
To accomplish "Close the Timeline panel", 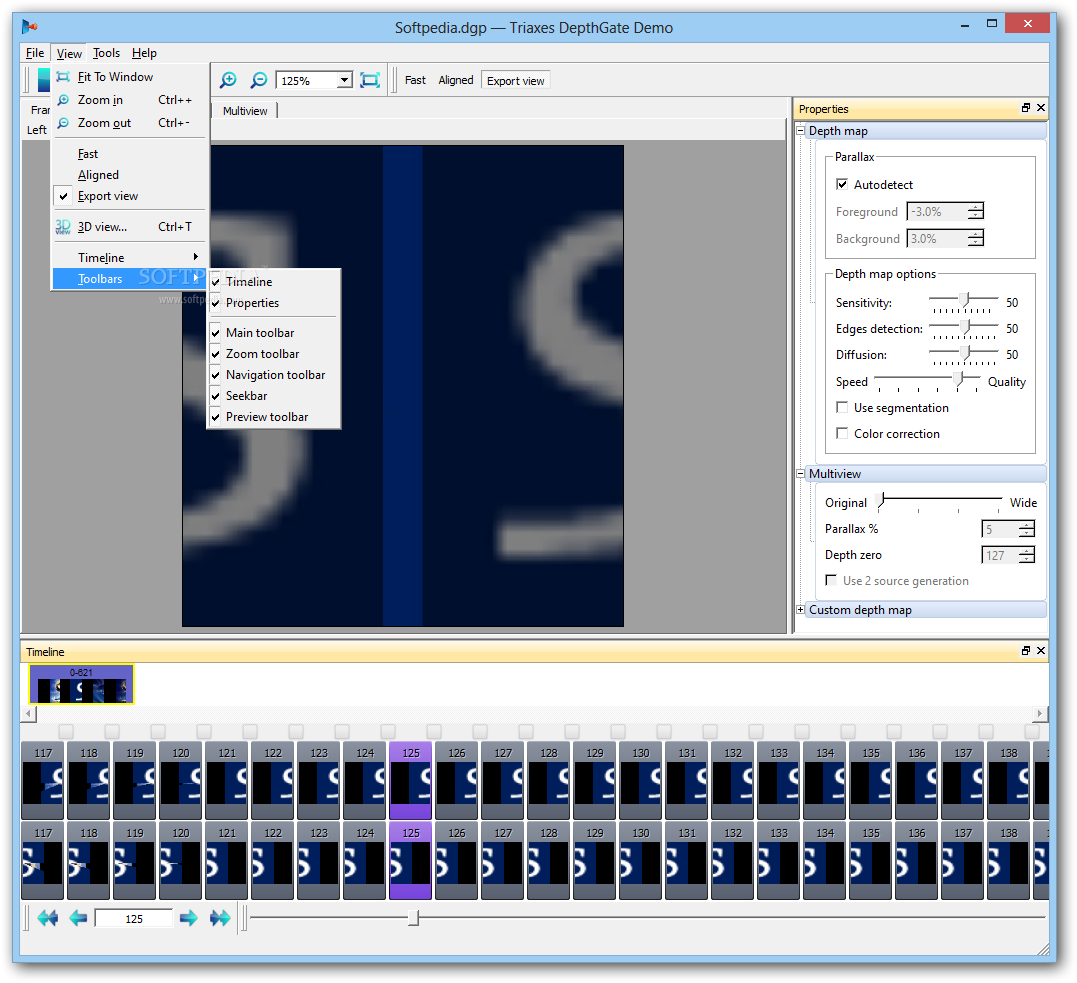I will point(1041,651).
